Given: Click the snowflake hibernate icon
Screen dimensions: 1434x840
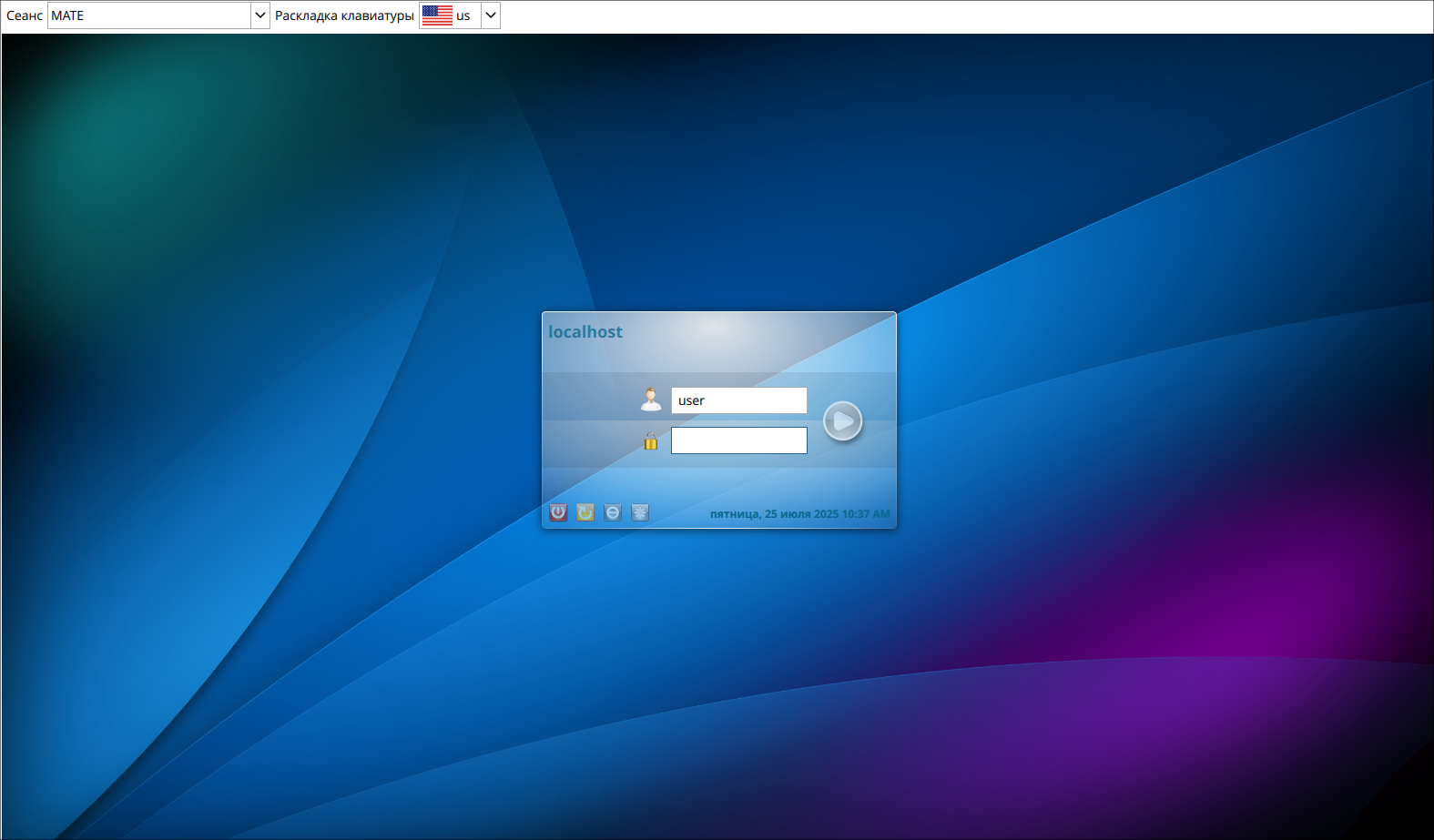Looking at the screenshot, I should click(x=640, y=512).
